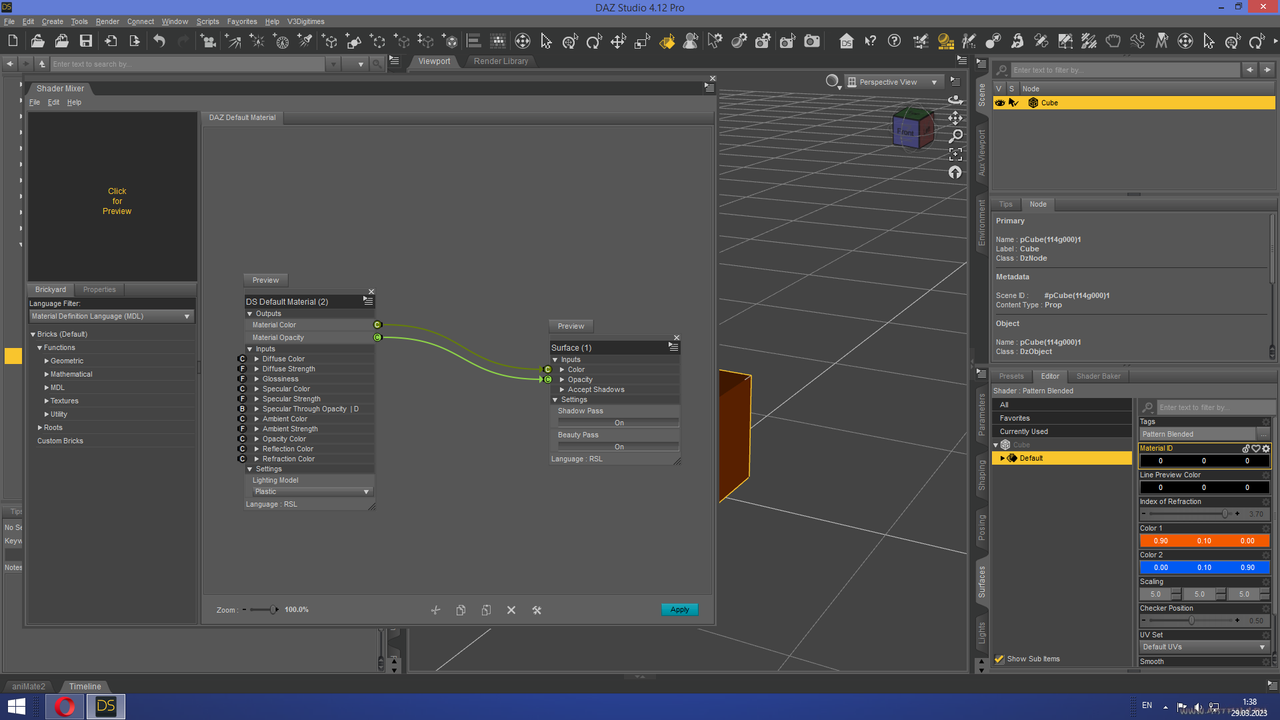Click the Render camera icon in toolbar

[812, 41]
